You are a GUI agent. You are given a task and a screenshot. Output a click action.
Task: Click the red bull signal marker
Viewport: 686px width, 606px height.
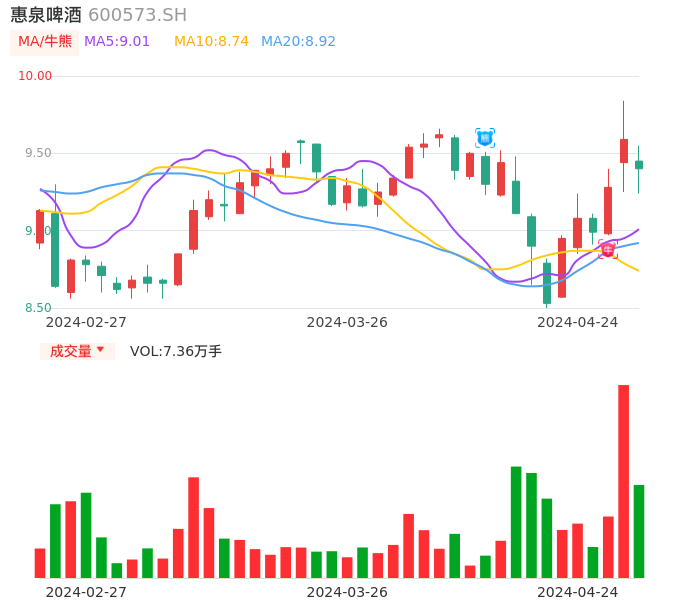tap(608, 249)
